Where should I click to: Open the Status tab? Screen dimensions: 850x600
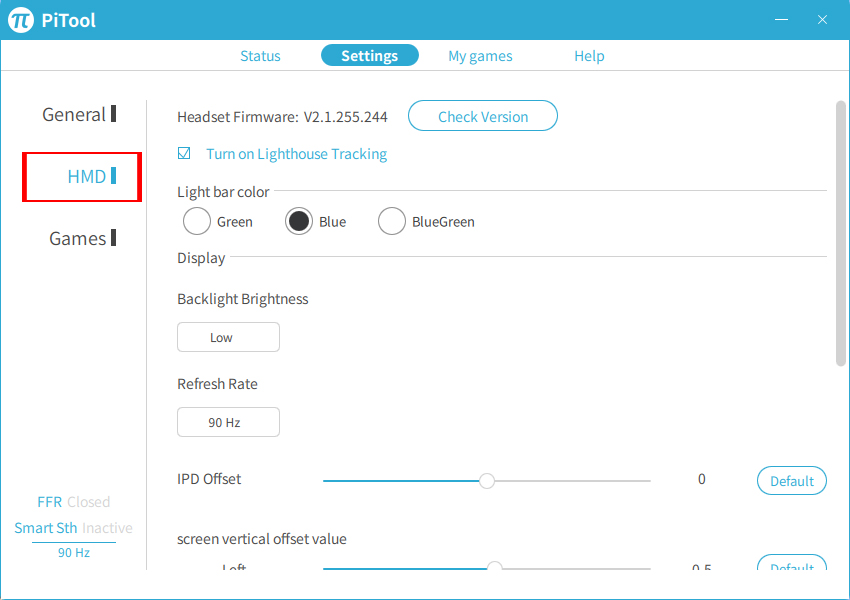point(260,56)
